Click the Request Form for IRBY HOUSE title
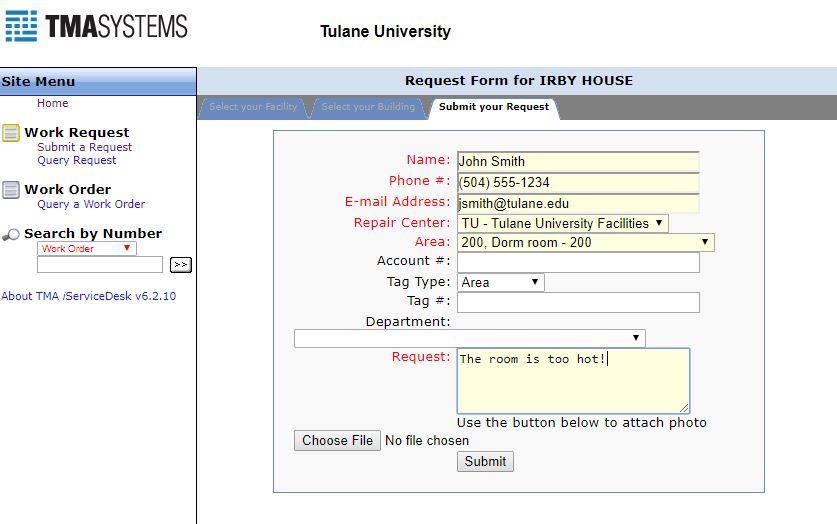 tap(519, 81)
